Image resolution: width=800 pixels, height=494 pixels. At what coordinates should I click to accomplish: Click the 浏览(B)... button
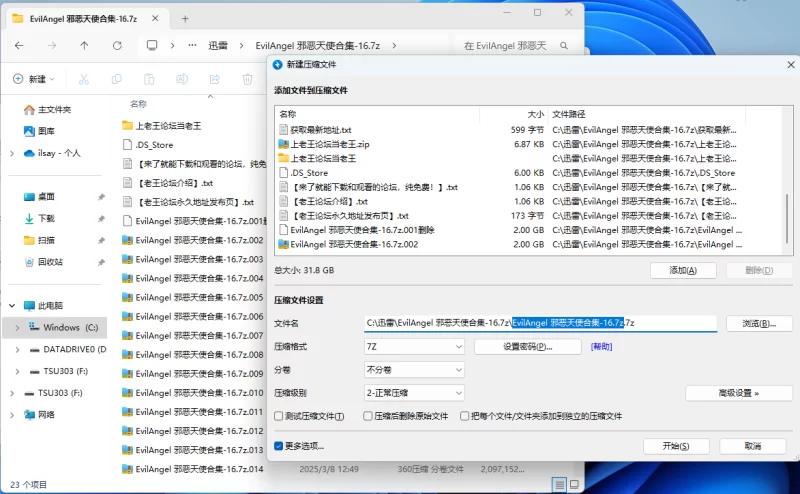[759, 323]
